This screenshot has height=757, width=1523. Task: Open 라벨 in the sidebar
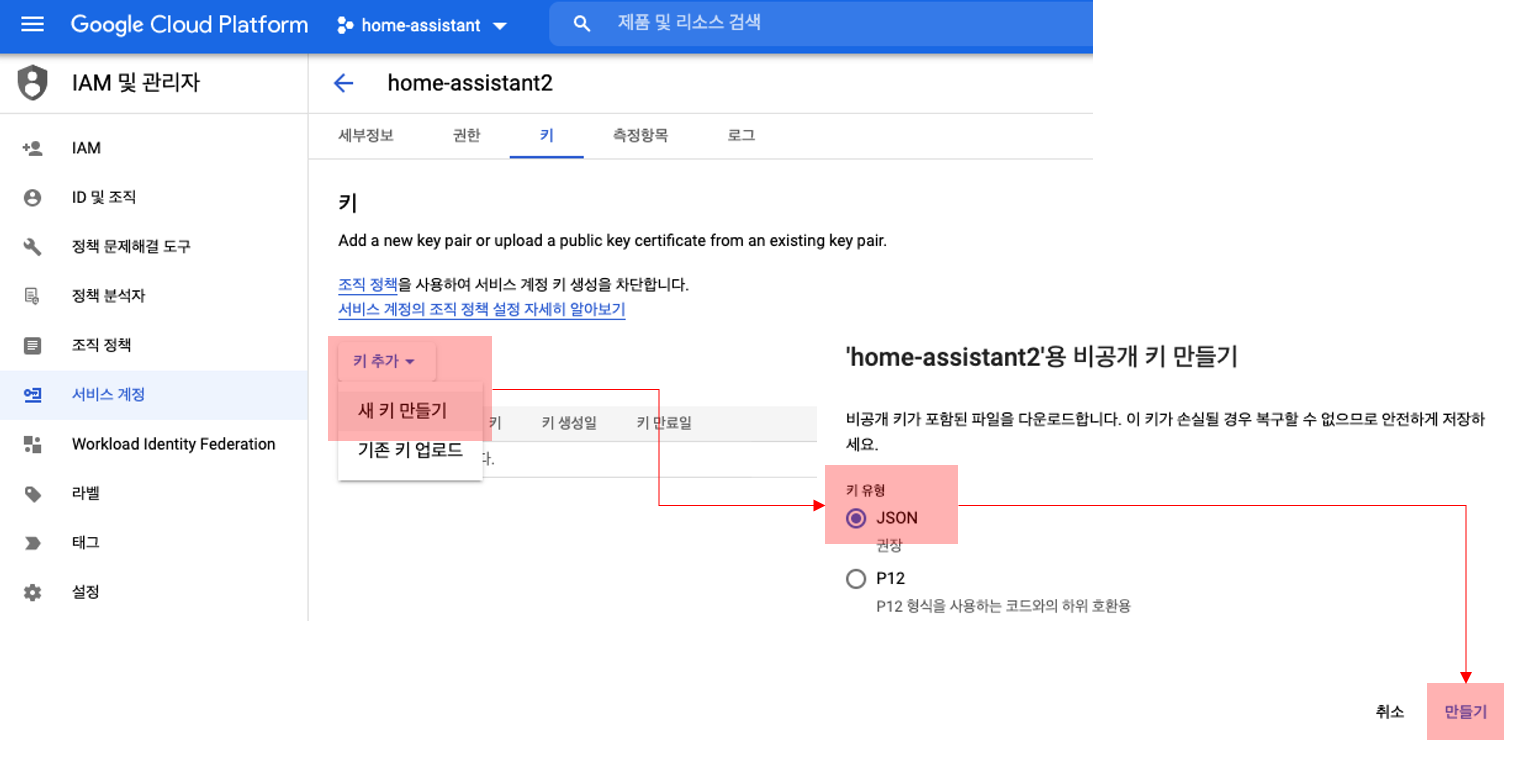[154, 493]
